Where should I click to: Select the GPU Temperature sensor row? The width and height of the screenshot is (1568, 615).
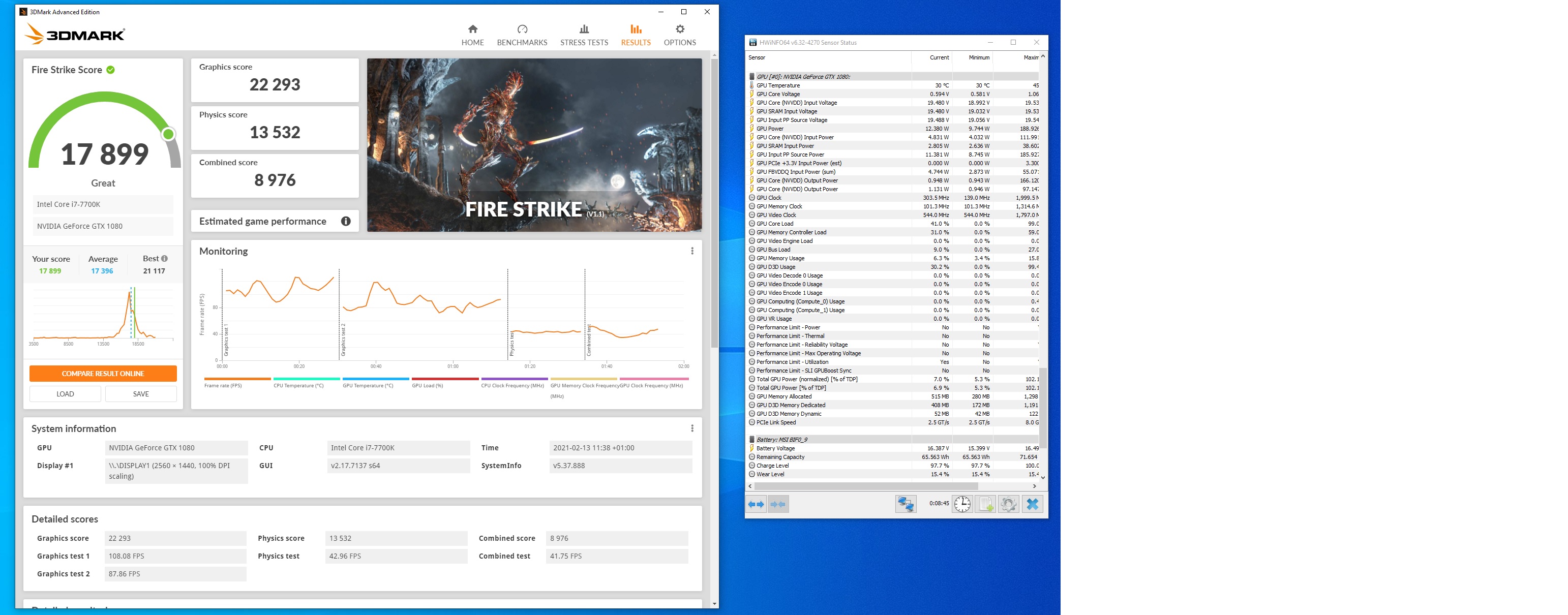point(893,86)
